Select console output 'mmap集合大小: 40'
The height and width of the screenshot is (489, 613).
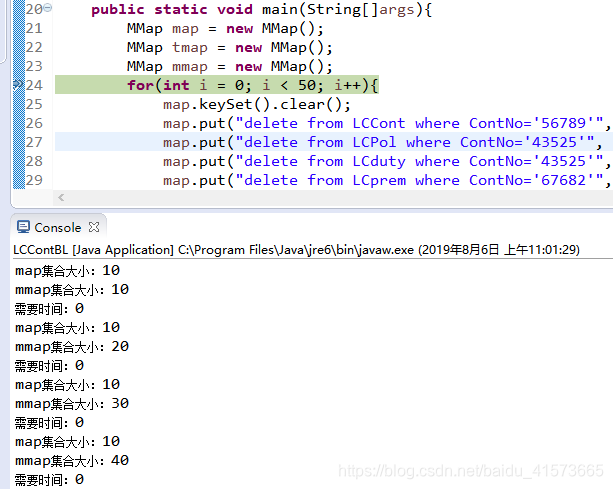72,461
